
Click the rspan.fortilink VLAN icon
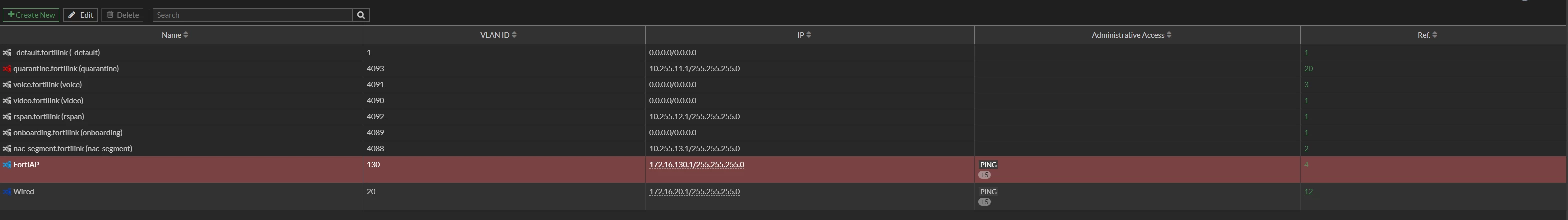pyautogui.click(x=7, y=117)
